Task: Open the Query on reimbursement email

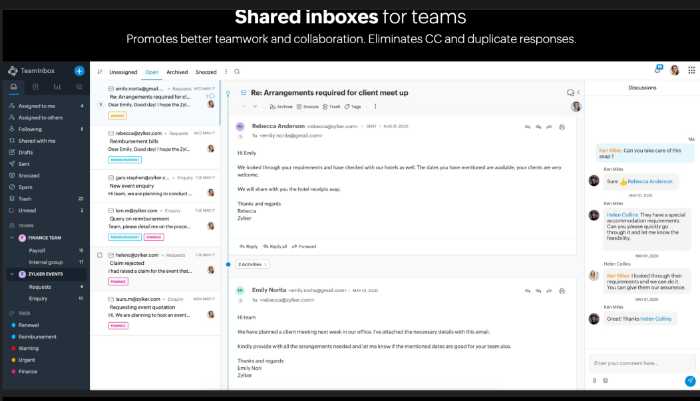Action: (x=157, y=223)
